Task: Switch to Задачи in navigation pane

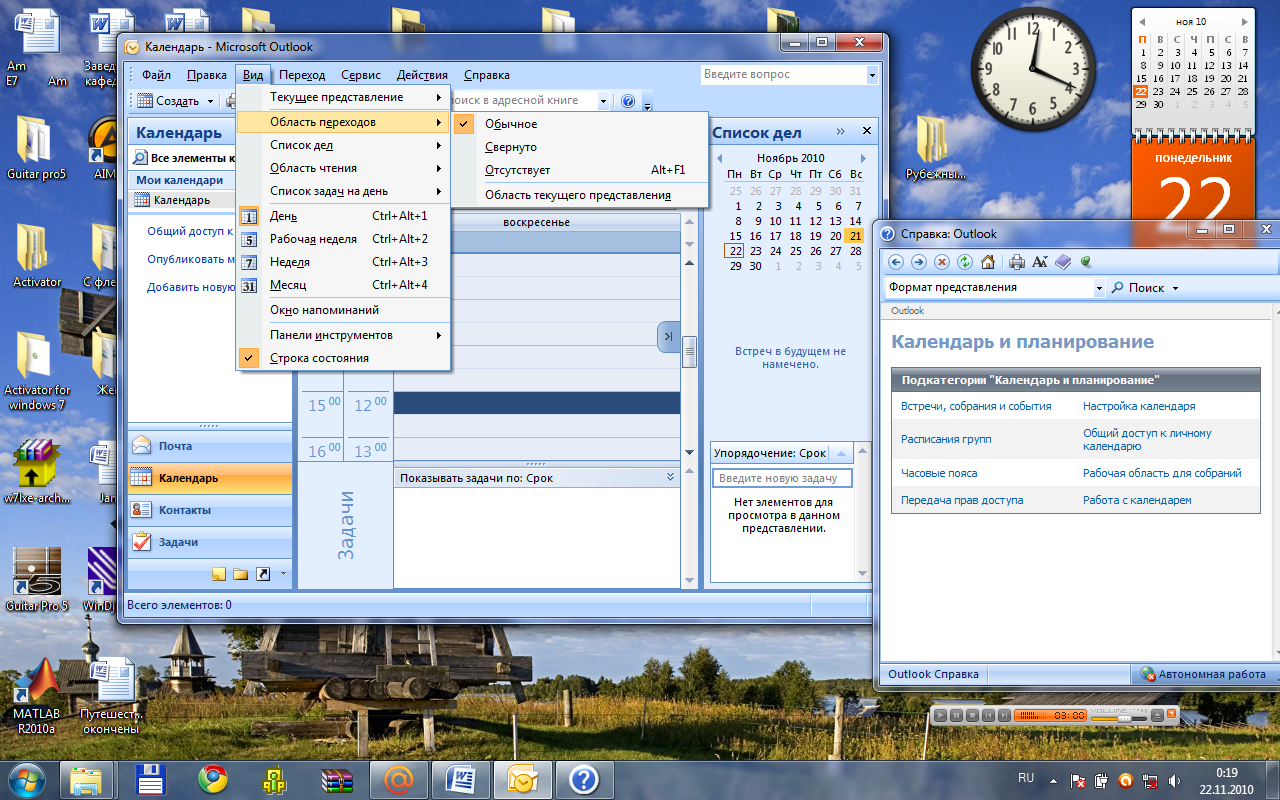Action: 210,542
